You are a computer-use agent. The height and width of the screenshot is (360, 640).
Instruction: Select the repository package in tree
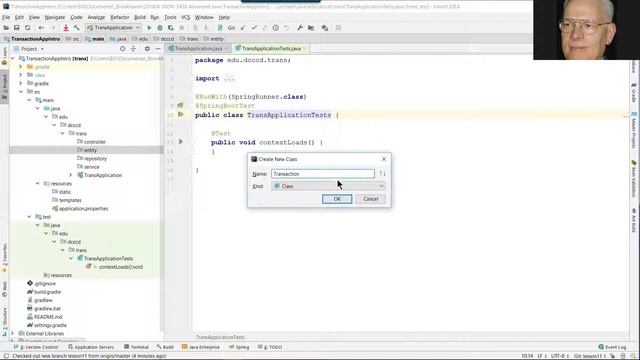pos(95,158)
